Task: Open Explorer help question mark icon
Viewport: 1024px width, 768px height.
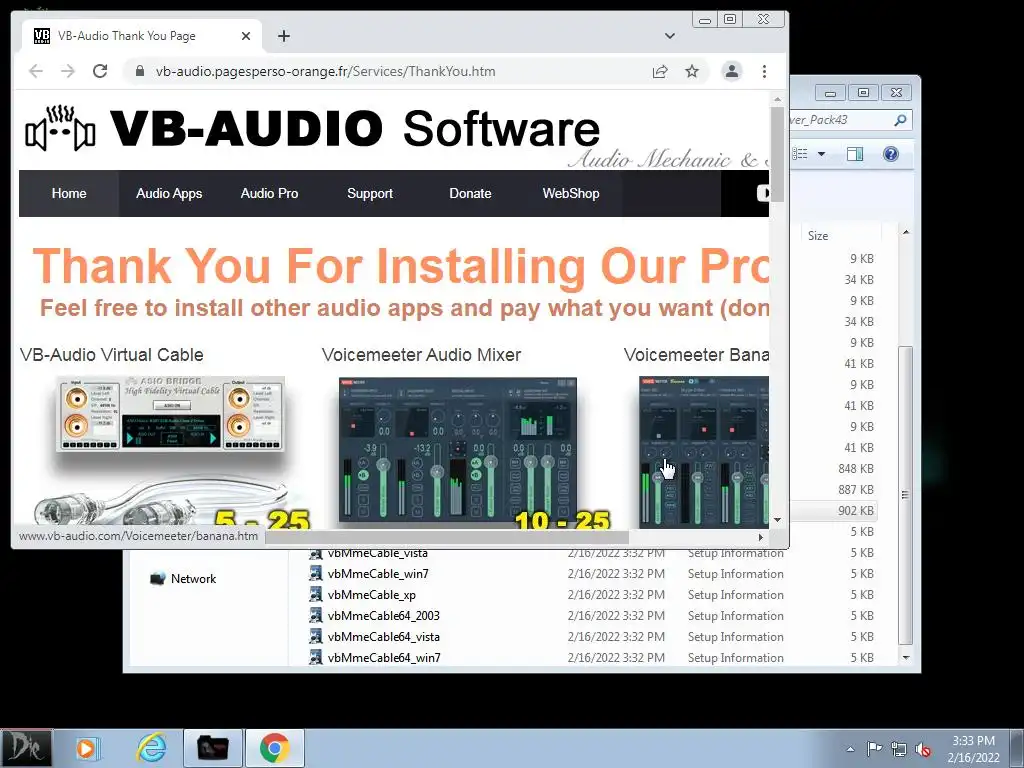Action: (x=891, y=154)
